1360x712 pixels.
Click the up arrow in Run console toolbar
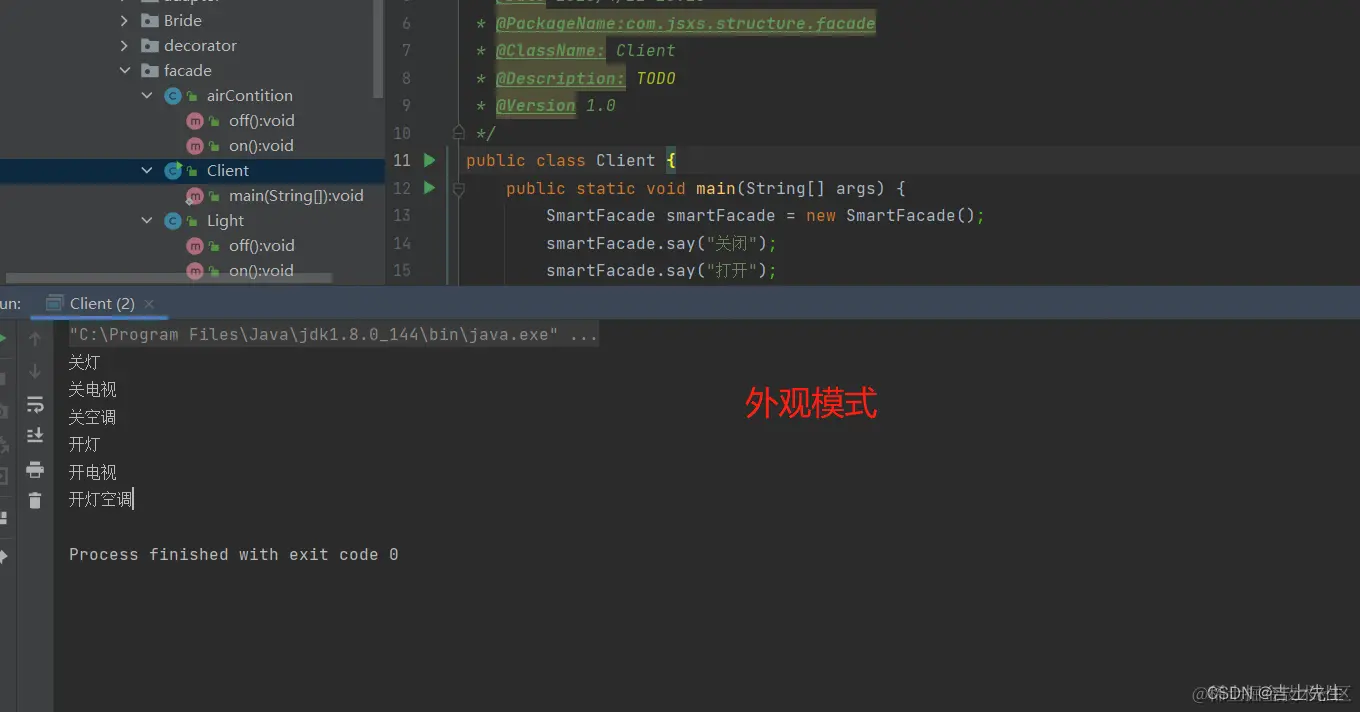click(x=35, y=340)
